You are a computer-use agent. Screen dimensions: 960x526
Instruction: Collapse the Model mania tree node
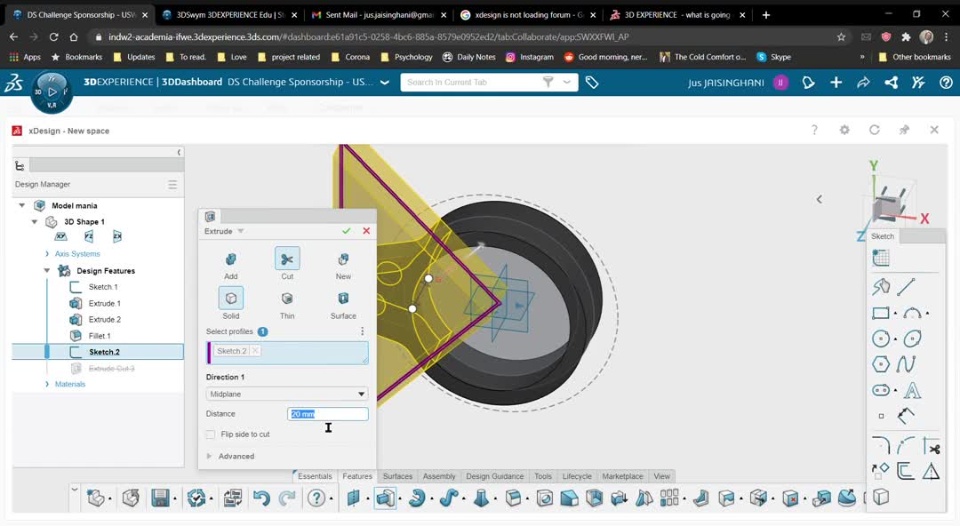tap(22, 206)
